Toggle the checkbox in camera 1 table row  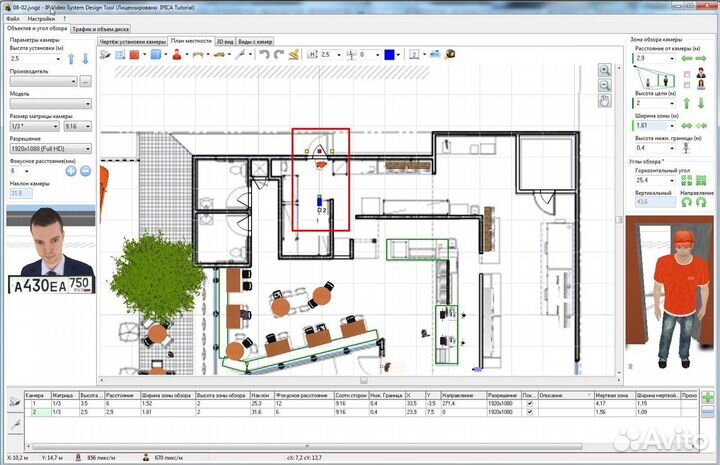click(x=529, y=403)
